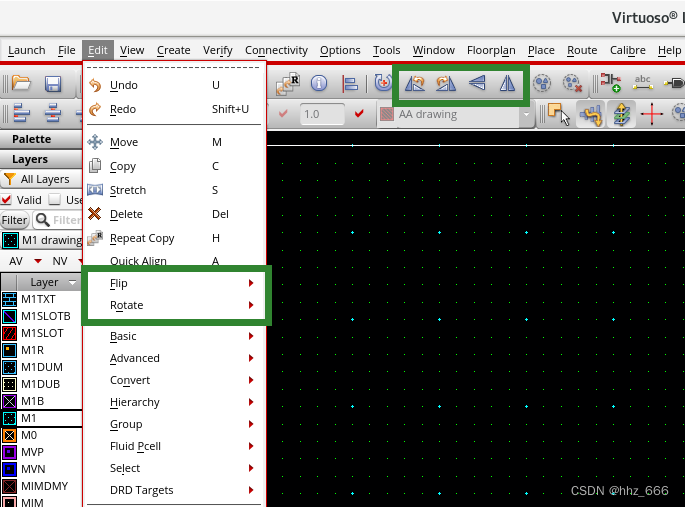The width and height of the screenshot is (685, 507).
Task: Click the rotate right toolbar icon
Action: tap(445, 85)
